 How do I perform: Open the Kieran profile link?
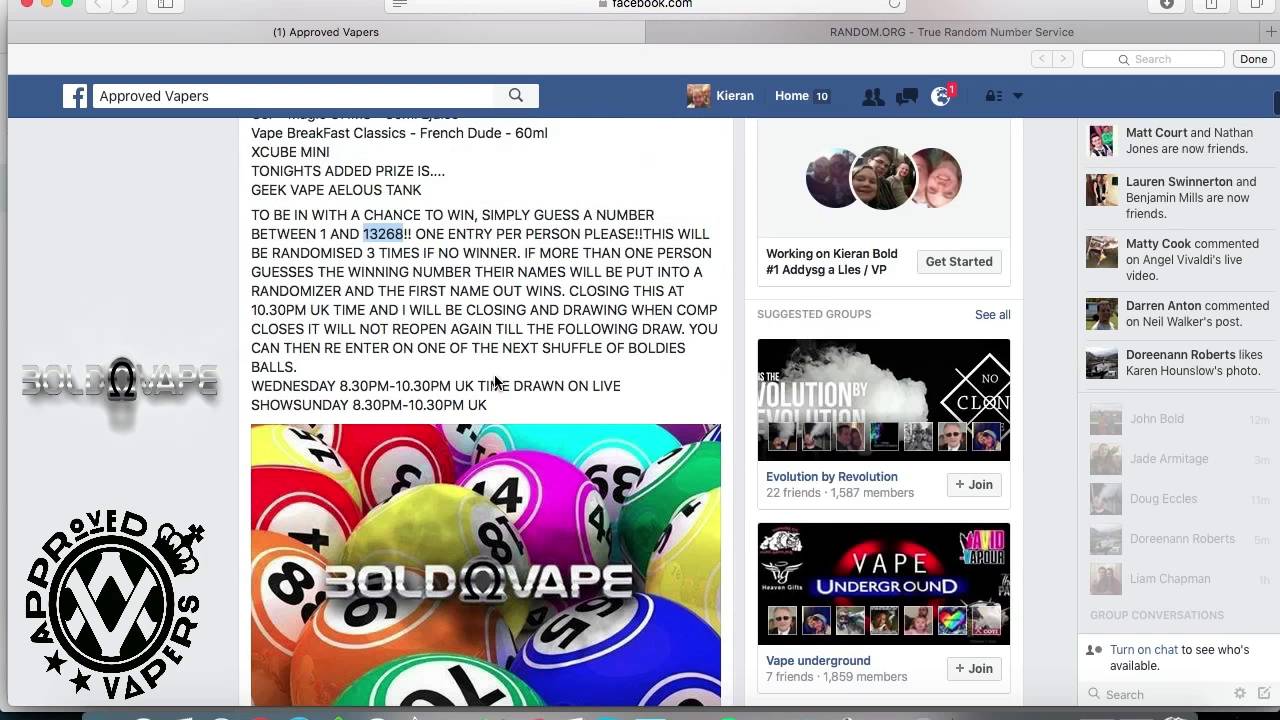click(735, 96)
